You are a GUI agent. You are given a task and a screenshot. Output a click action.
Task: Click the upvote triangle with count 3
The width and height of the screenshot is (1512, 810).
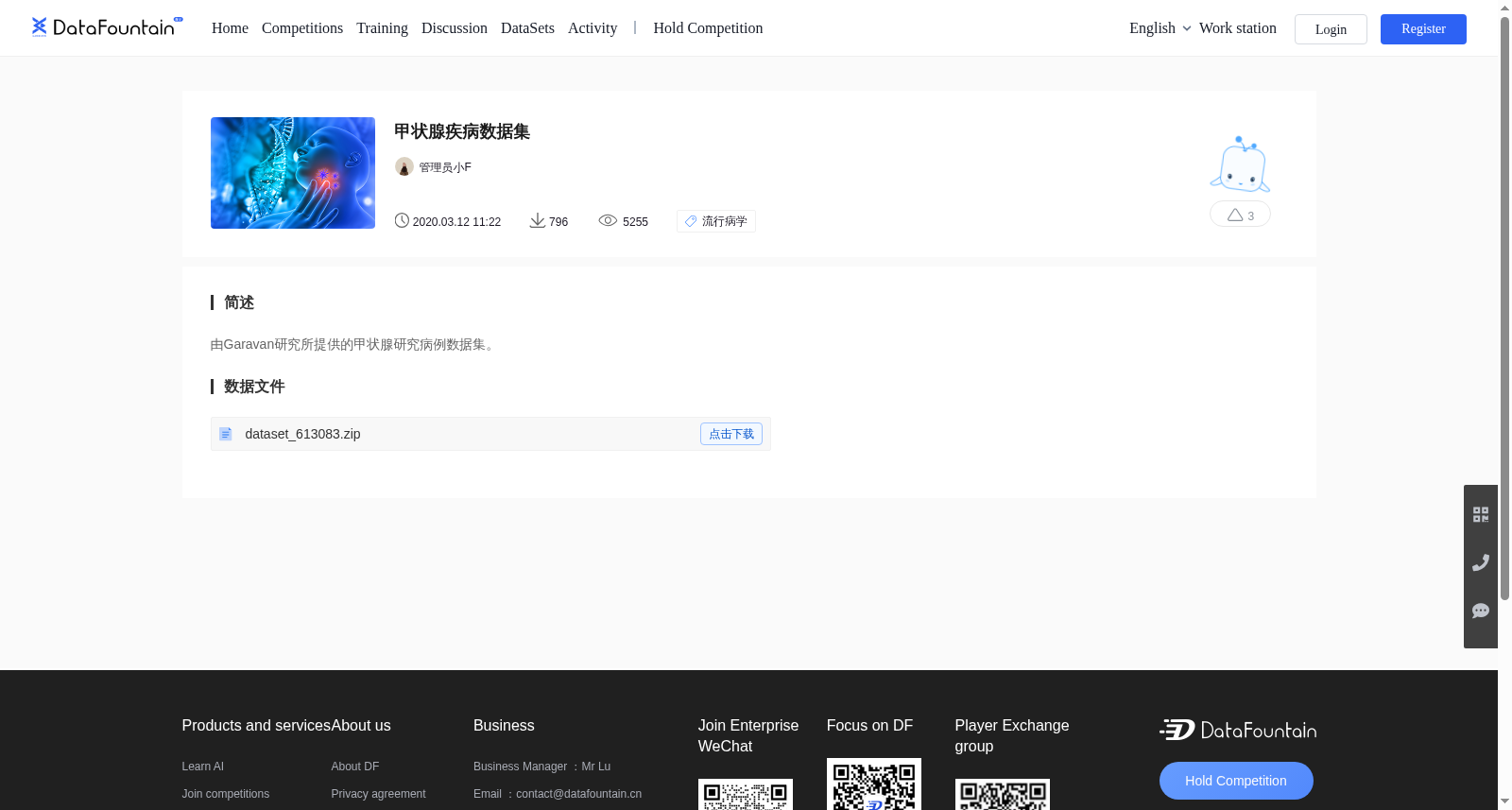click(x=1240, y=215)
